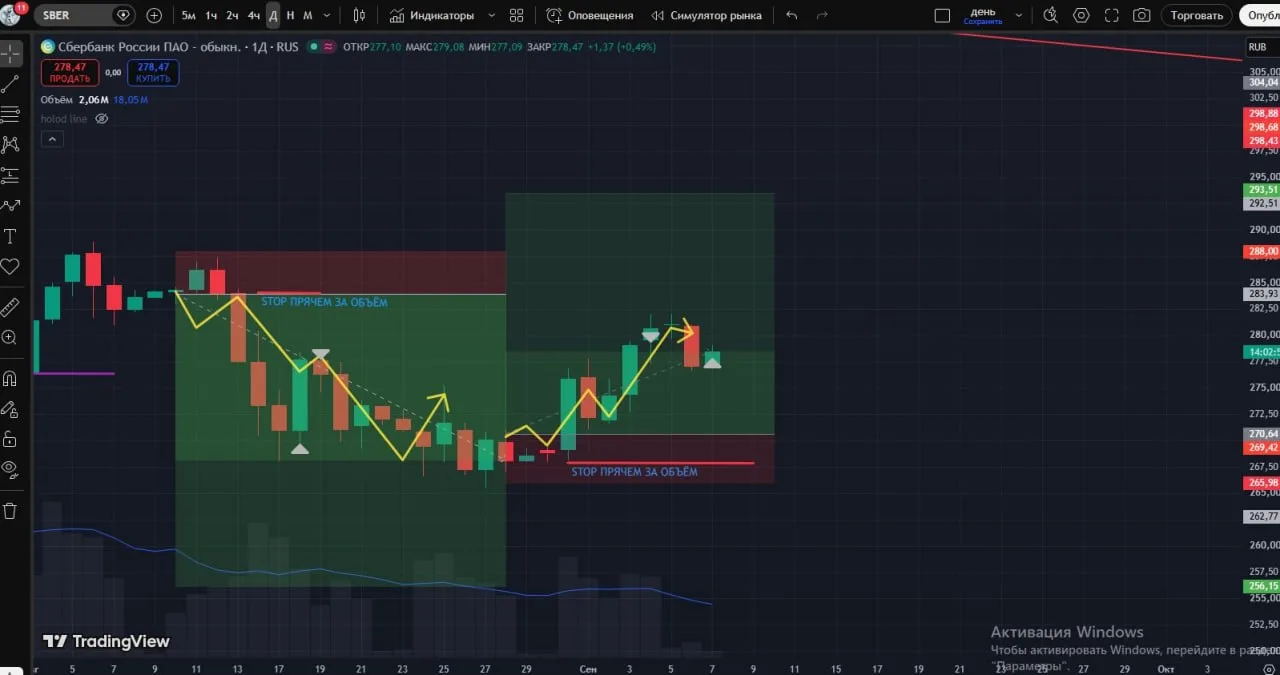Launch Симулятор рынка replay
The height and width of the screenshot is (675, 1280).
(x=706, y=15)
